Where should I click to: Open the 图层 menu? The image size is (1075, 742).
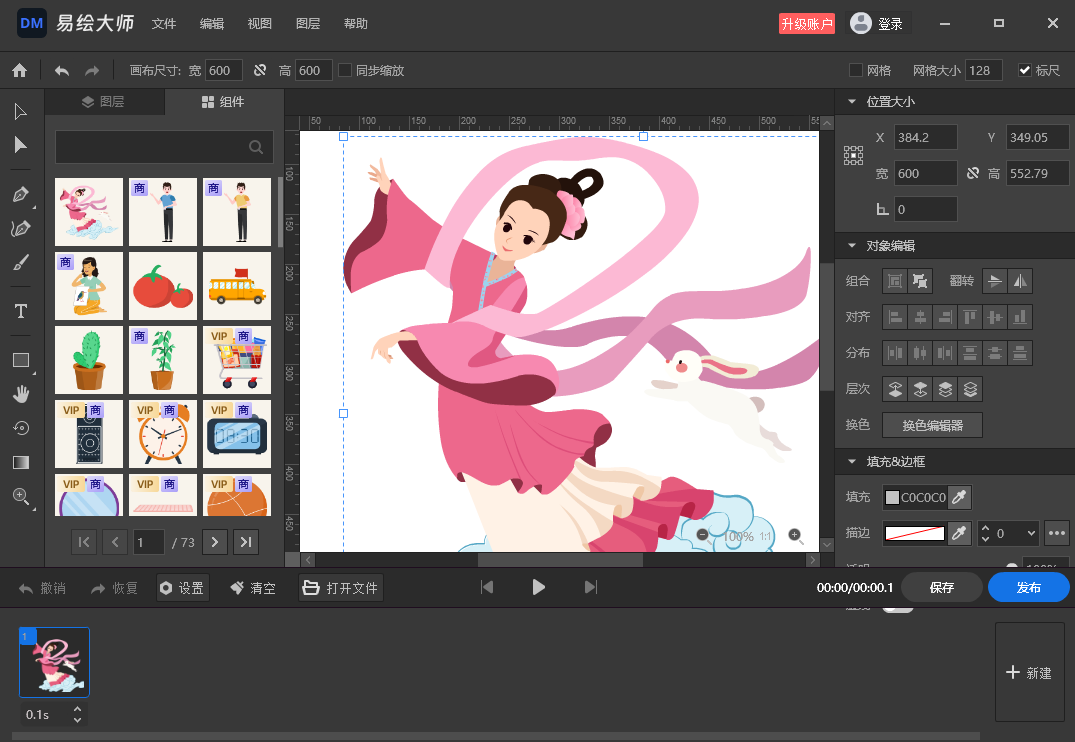coord(308,24)
